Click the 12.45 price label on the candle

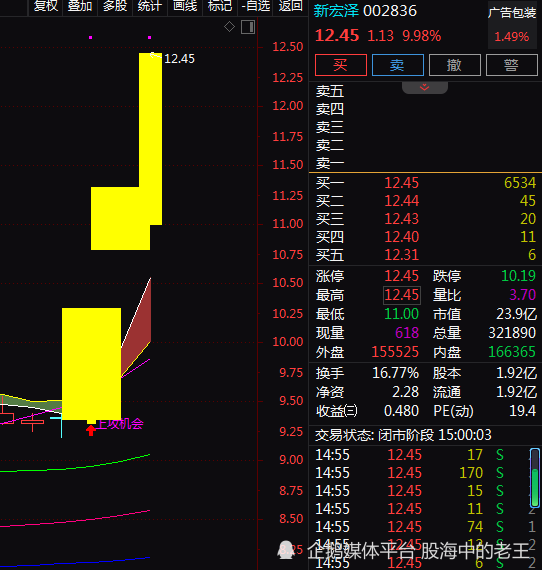point(180,59)
